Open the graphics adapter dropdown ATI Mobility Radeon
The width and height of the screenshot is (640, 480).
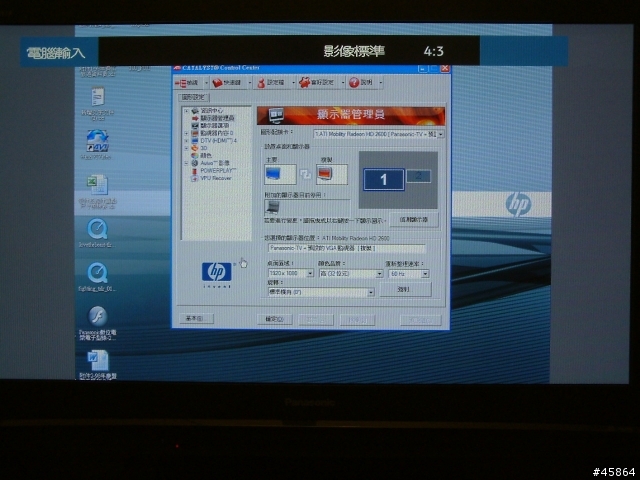pyautogui.click(x=379, y=134)
